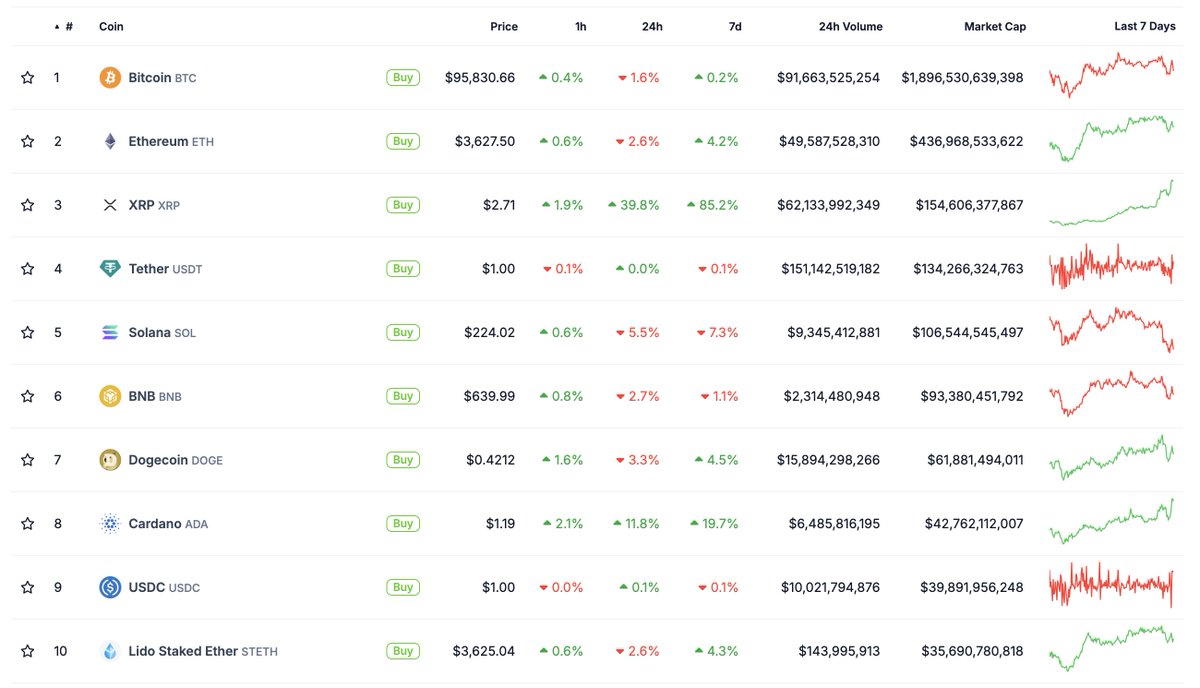This screenshot has height=688, width=1200.
Task: Sort by the 24h Volume header
Action: 850,27
